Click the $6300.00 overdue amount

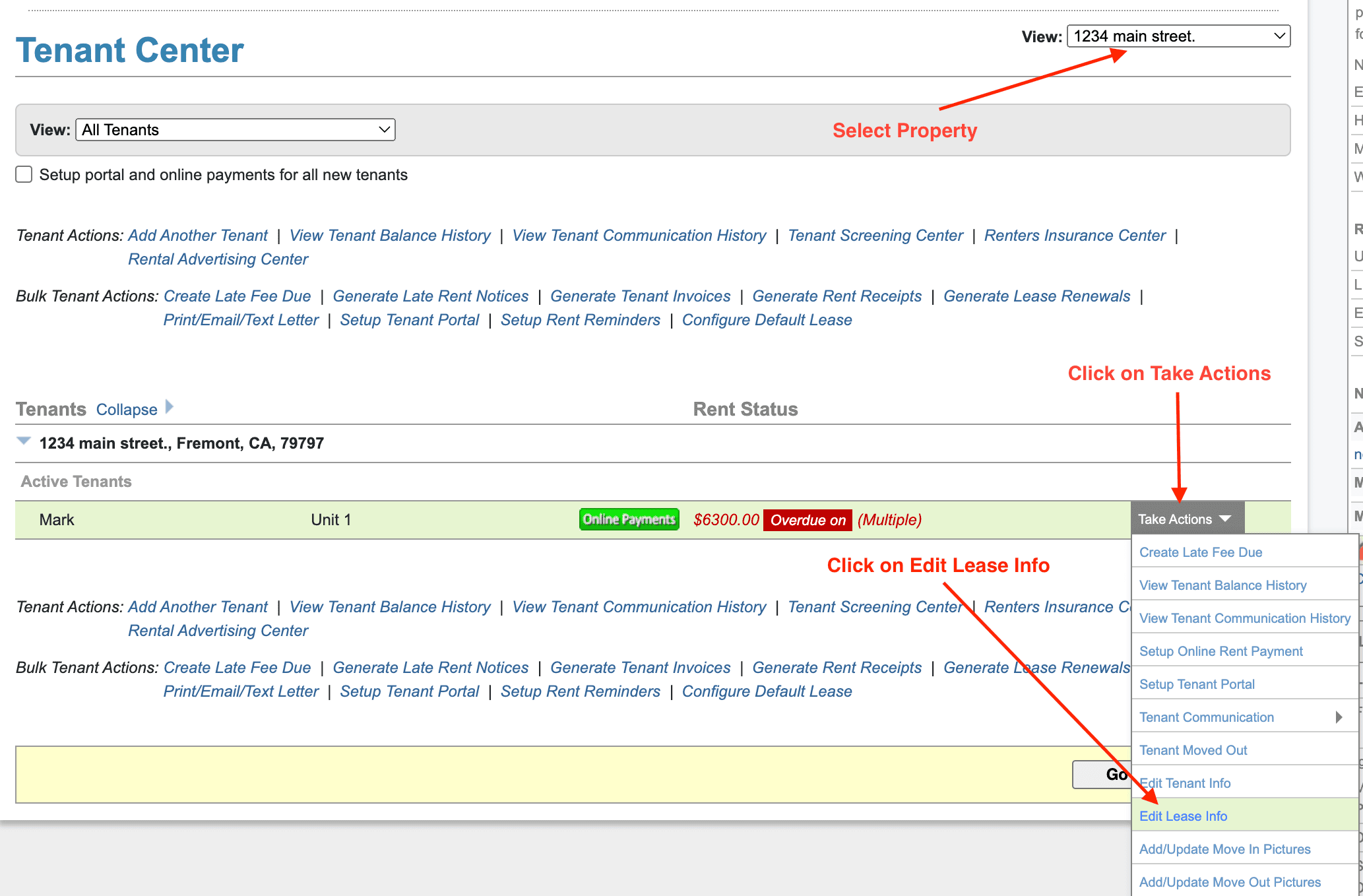tap(726, 520)
